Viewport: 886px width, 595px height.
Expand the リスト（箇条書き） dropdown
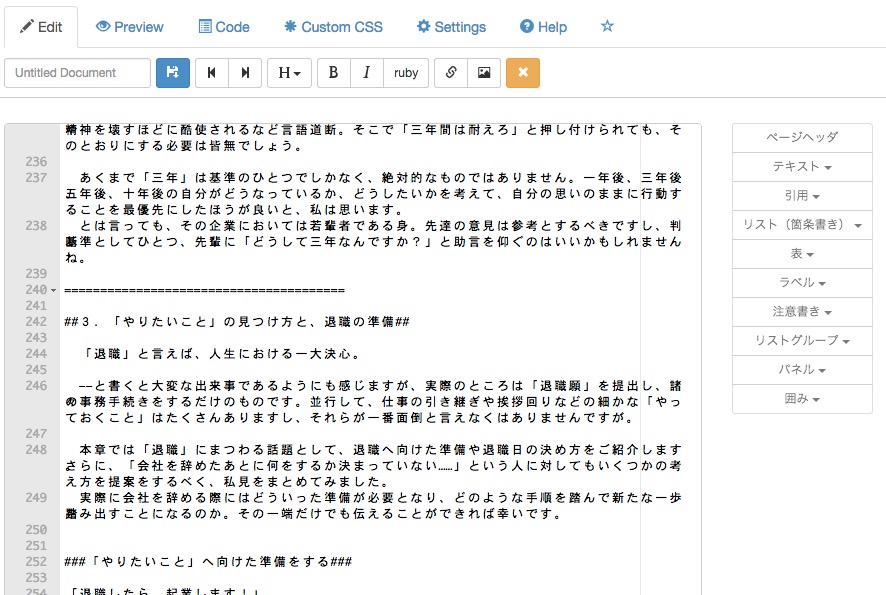point(802,225)
